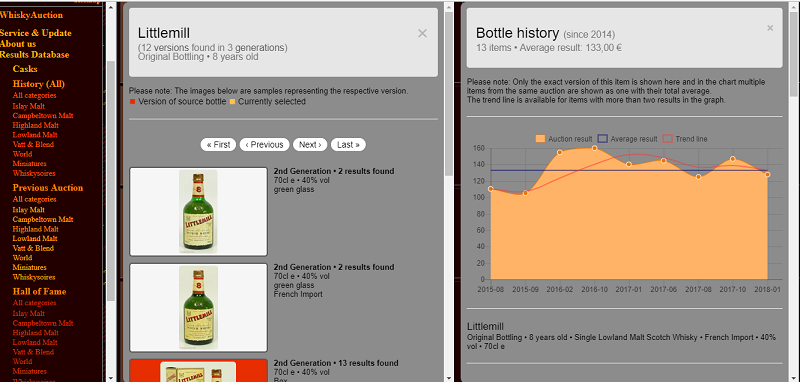
Task: Click the sidebar scrollbar down arrow
Action: [x=111, y=377]
